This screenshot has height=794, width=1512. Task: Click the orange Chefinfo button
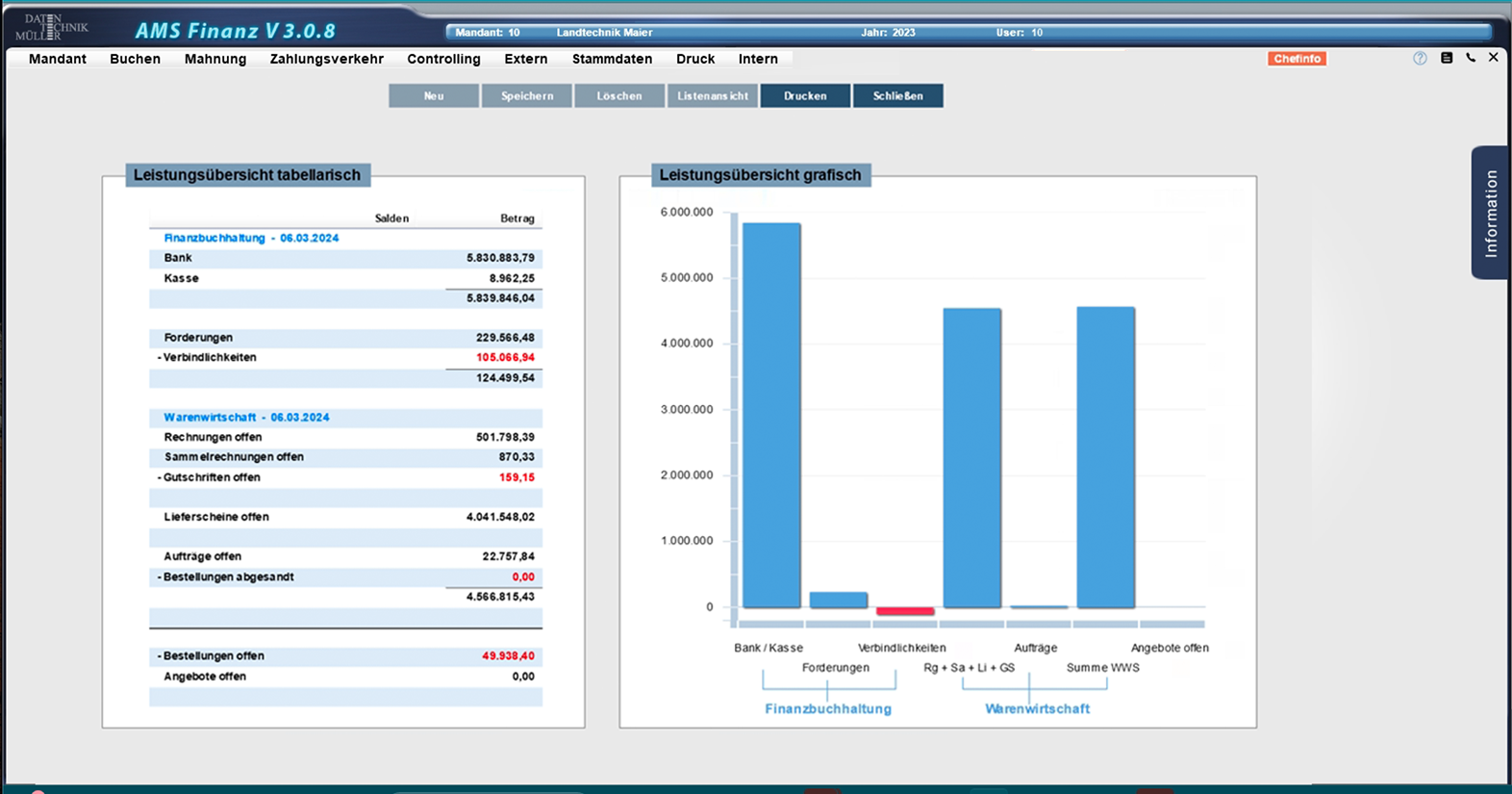click(x=1297, y=59)
